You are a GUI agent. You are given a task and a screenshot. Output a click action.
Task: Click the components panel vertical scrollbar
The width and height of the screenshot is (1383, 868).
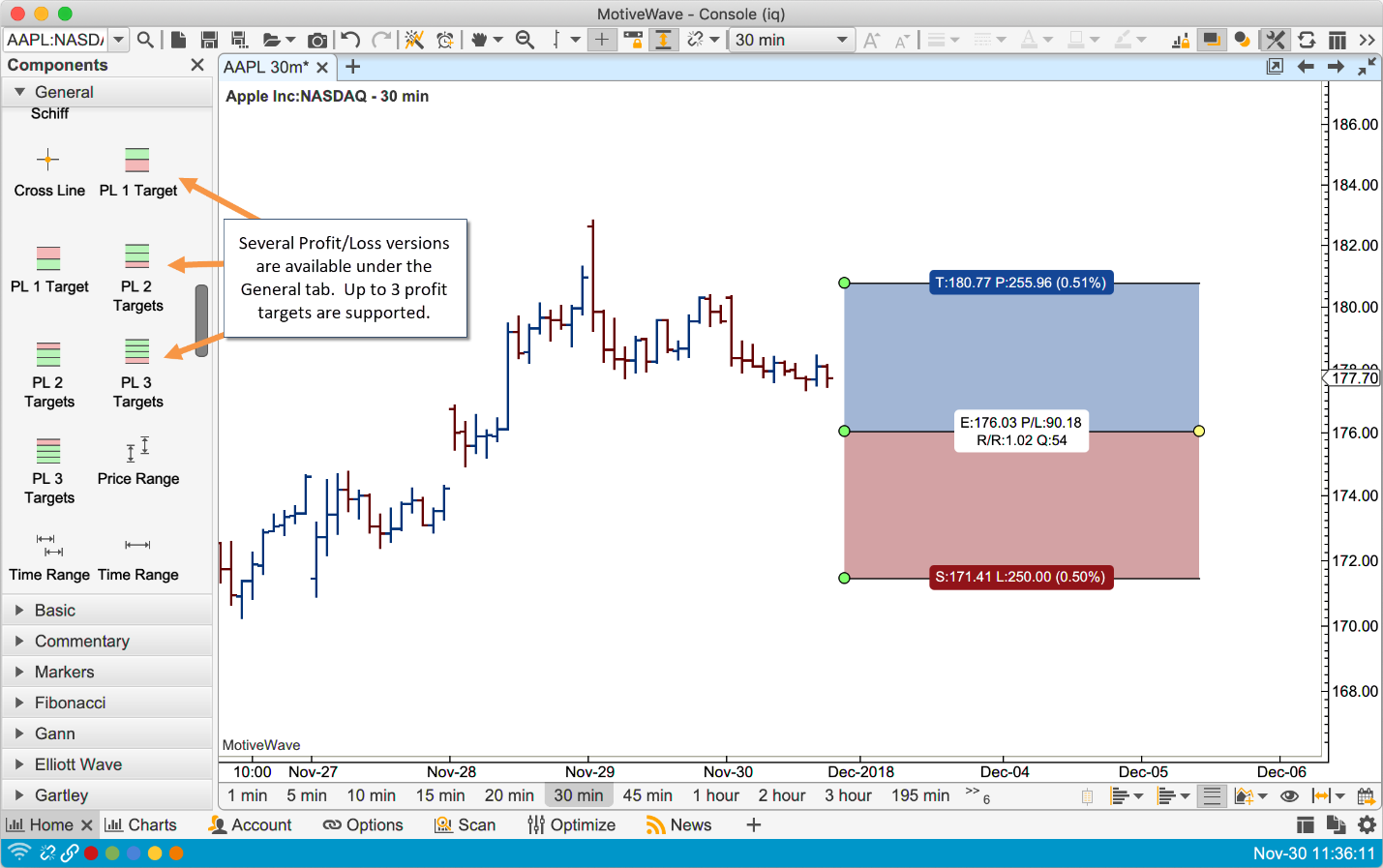coord(201,320)
